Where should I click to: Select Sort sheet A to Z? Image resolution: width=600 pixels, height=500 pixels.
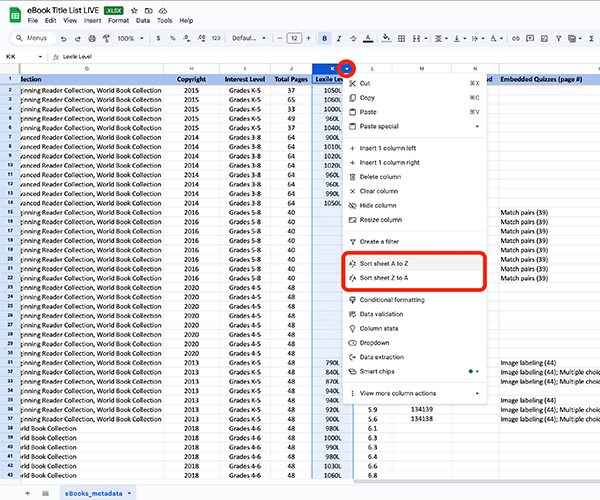coord(414,264)
